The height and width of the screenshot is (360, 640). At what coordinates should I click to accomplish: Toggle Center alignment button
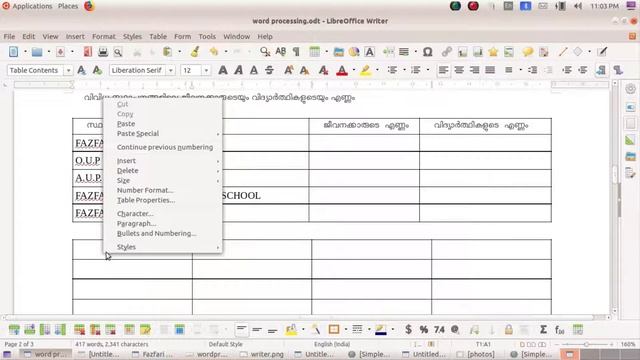coord(459,70)
